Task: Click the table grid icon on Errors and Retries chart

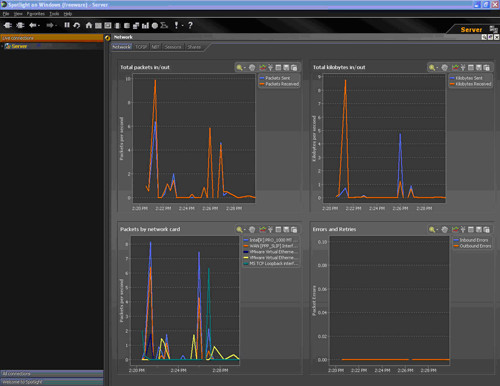Action: click(x=471, y=230)
